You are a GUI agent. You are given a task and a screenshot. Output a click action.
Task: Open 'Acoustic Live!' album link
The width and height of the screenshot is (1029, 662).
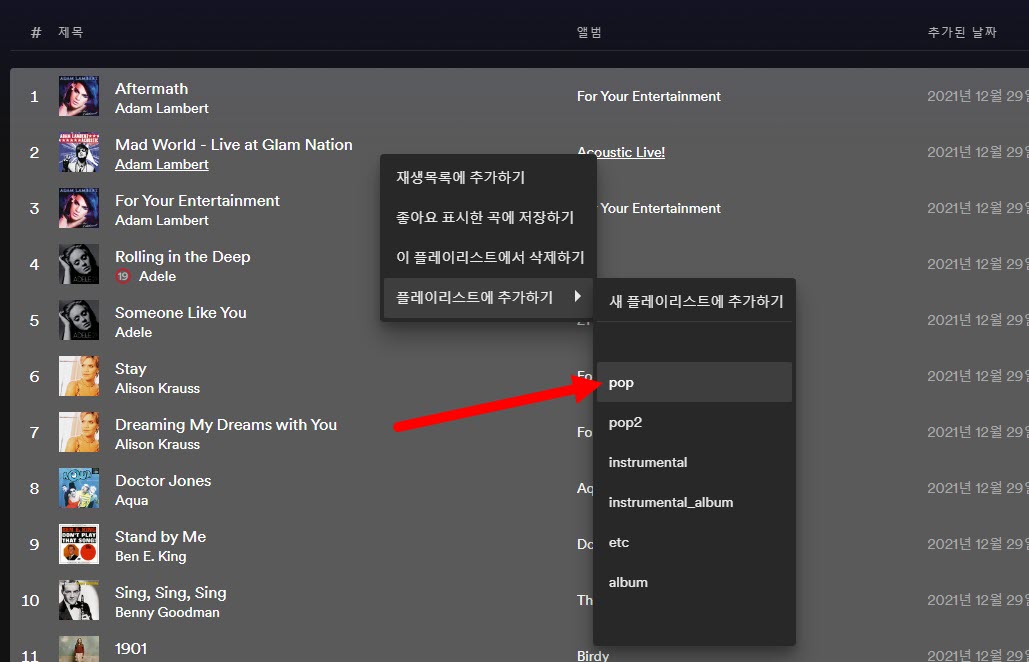click(x=621, y=152)
